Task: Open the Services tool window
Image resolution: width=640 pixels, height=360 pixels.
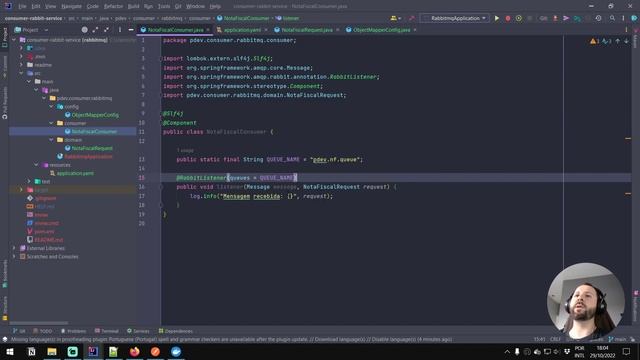Action: (138, 331)
